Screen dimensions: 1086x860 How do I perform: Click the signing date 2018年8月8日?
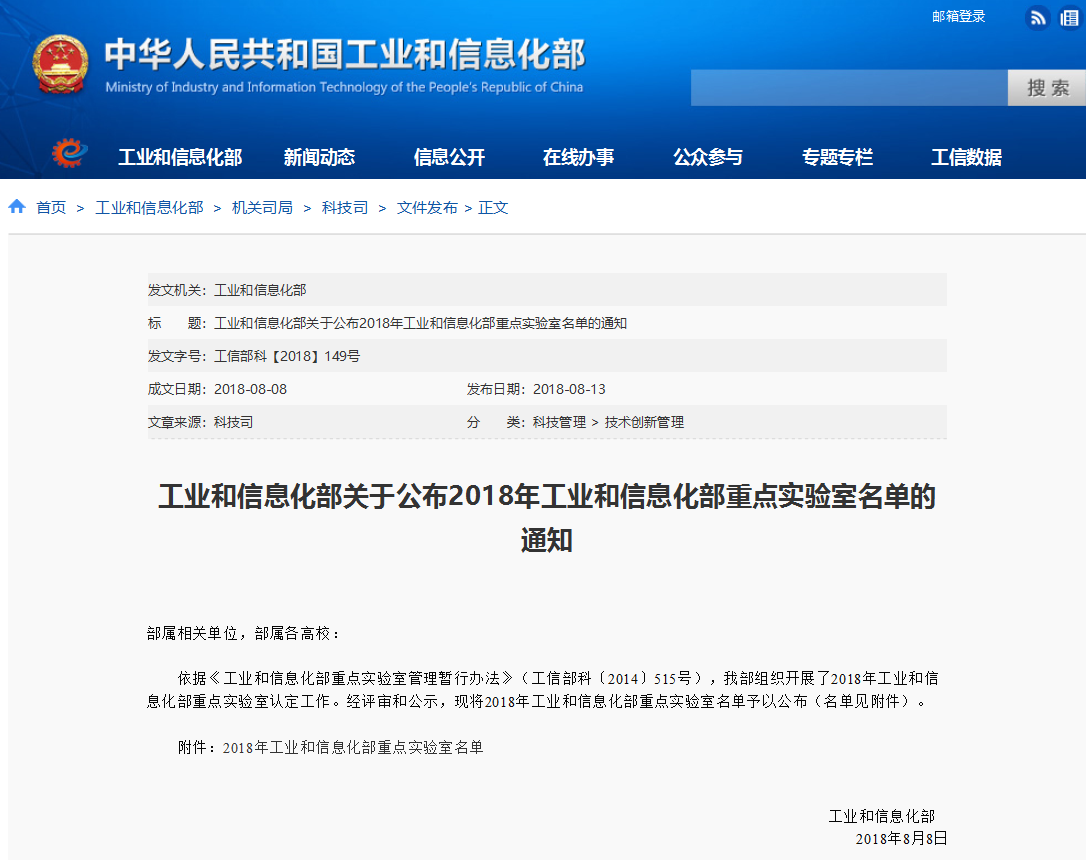click(901, 839)
